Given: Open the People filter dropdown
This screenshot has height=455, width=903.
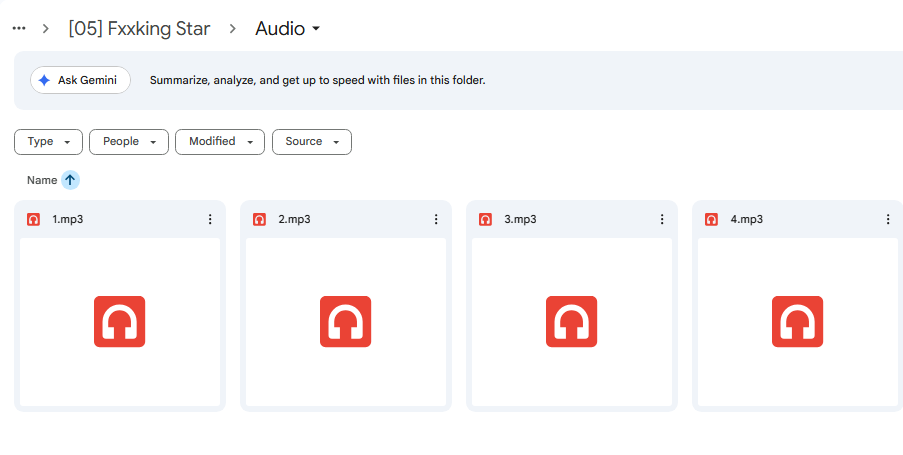Looking at the screenshot, I should coord(129,142).
